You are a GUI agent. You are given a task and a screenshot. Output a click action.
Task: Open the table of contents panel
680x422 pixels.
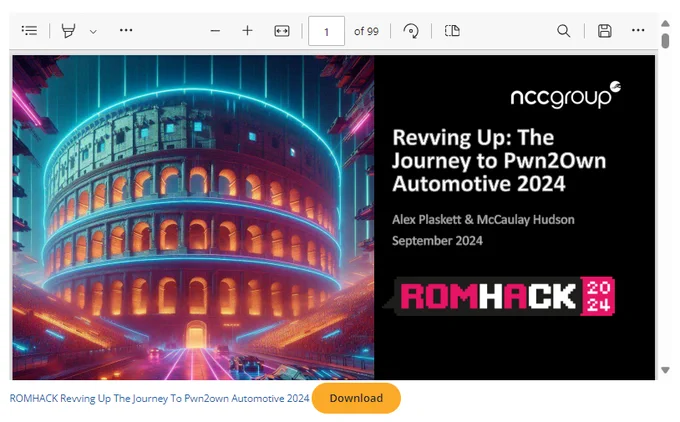tap(29, 30)
